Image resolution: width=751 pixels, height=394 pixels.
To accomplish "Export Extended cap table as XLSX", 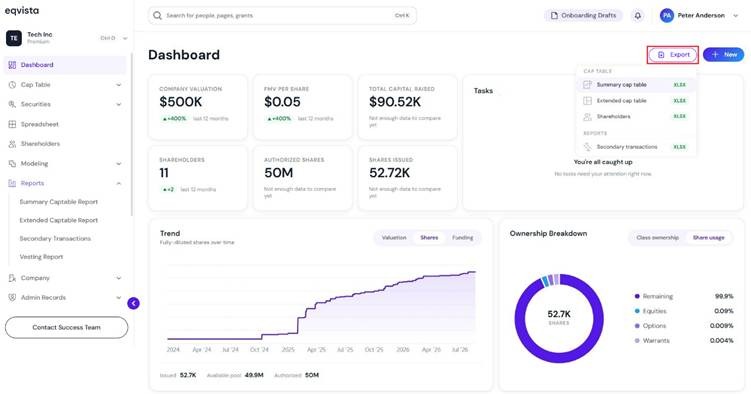I will pos(636,101).
